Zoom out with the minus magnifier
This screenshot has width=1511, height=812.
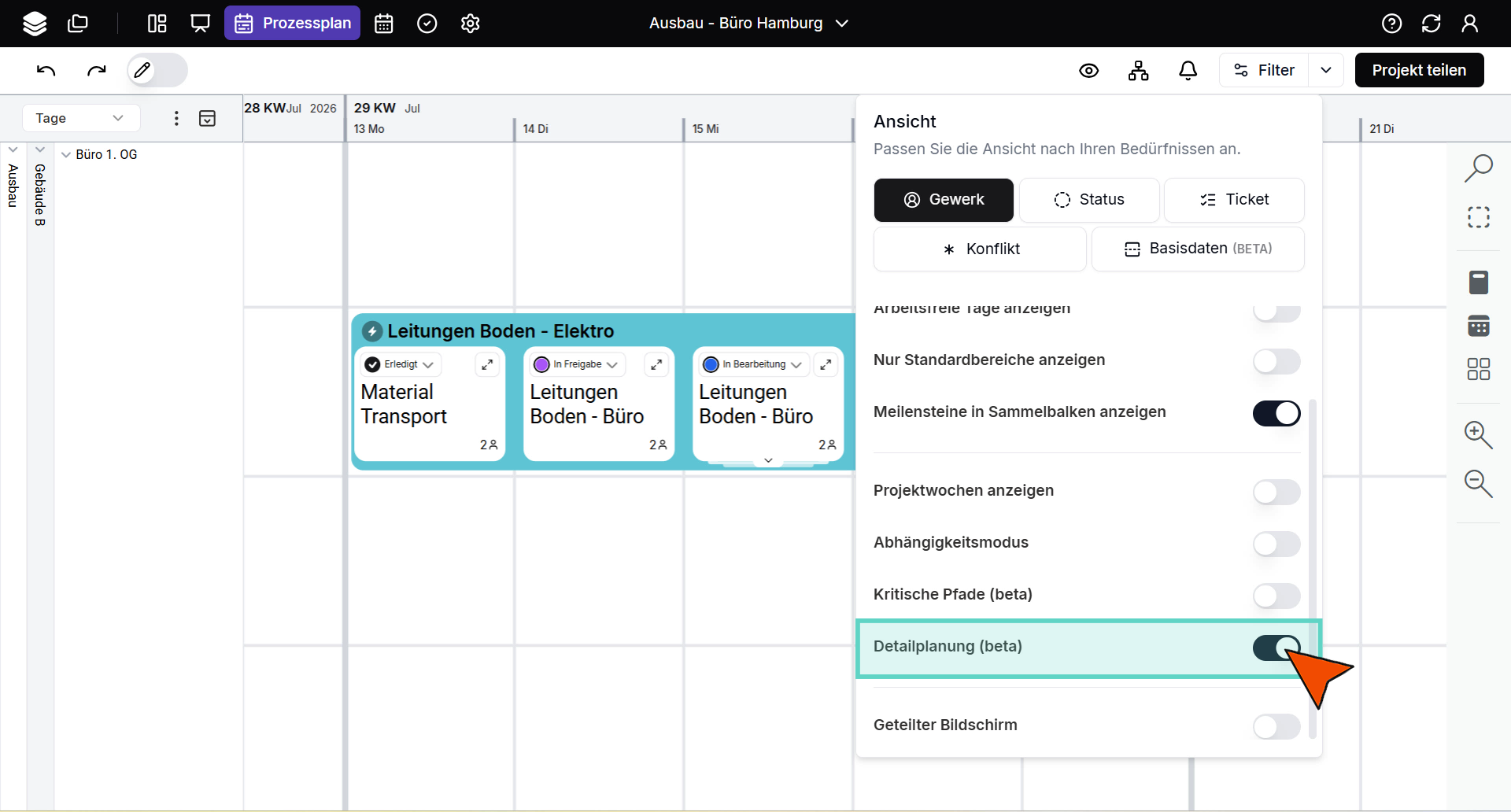(1478, 483)
